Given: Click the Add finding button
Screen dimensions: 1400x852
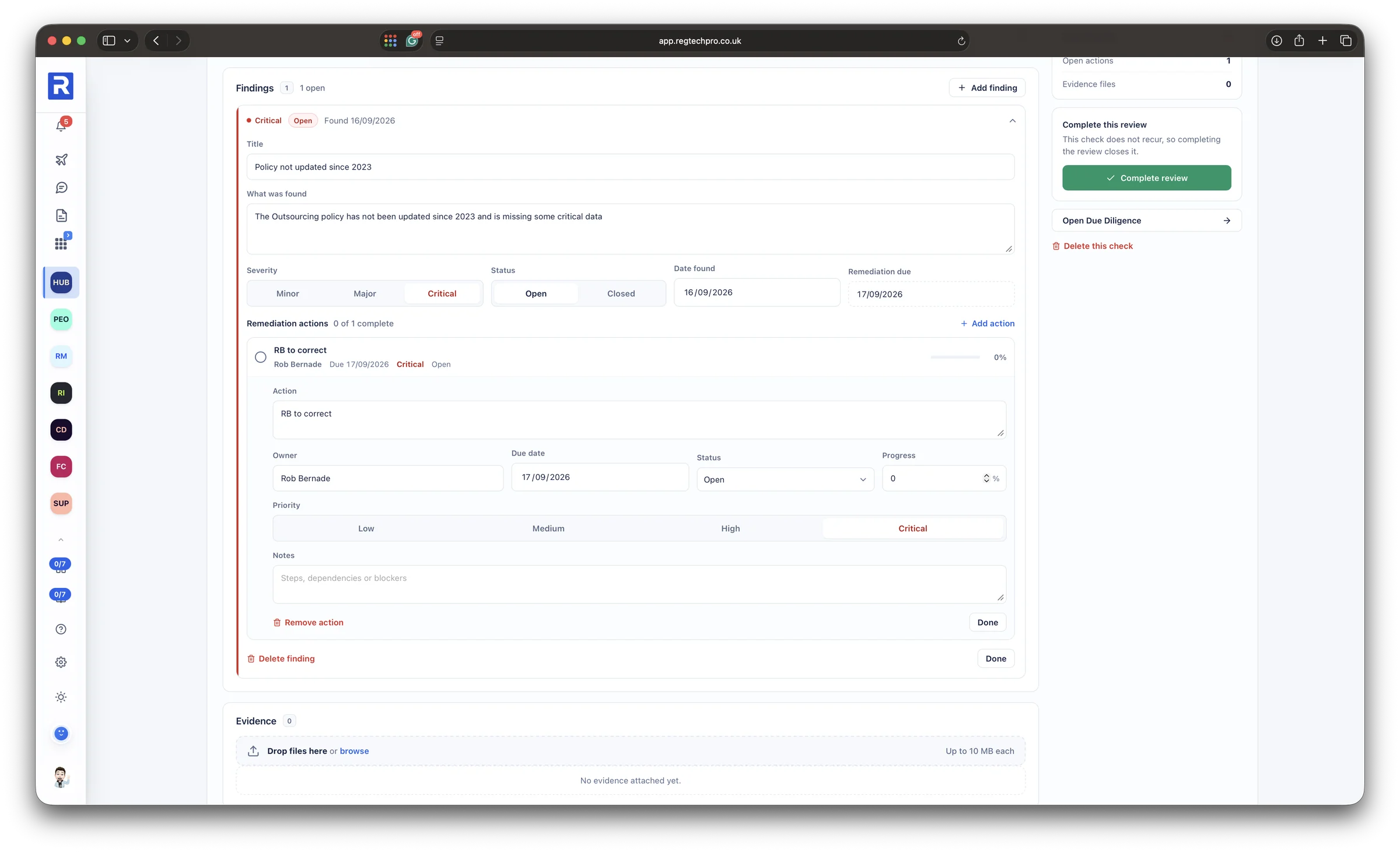Looking at the screenshot, I should pyautogui.click(x=987, y=87).
